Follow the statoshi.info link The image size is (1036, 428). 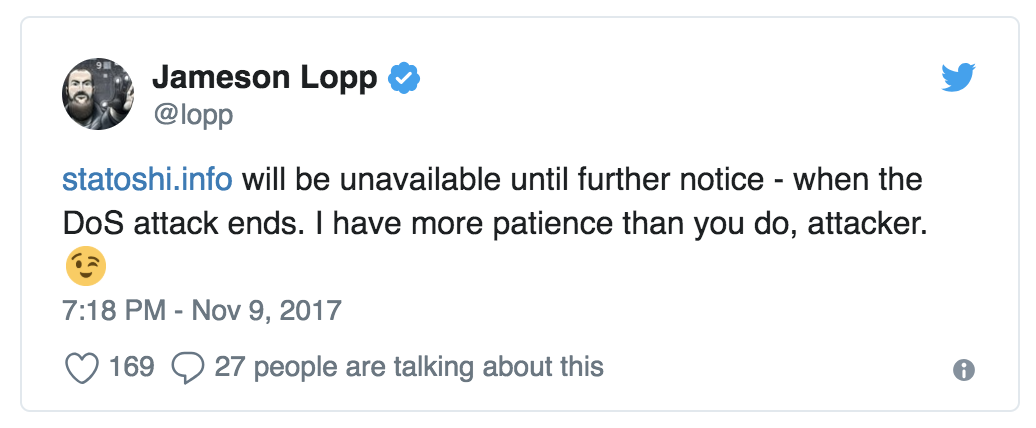point(147,181)
